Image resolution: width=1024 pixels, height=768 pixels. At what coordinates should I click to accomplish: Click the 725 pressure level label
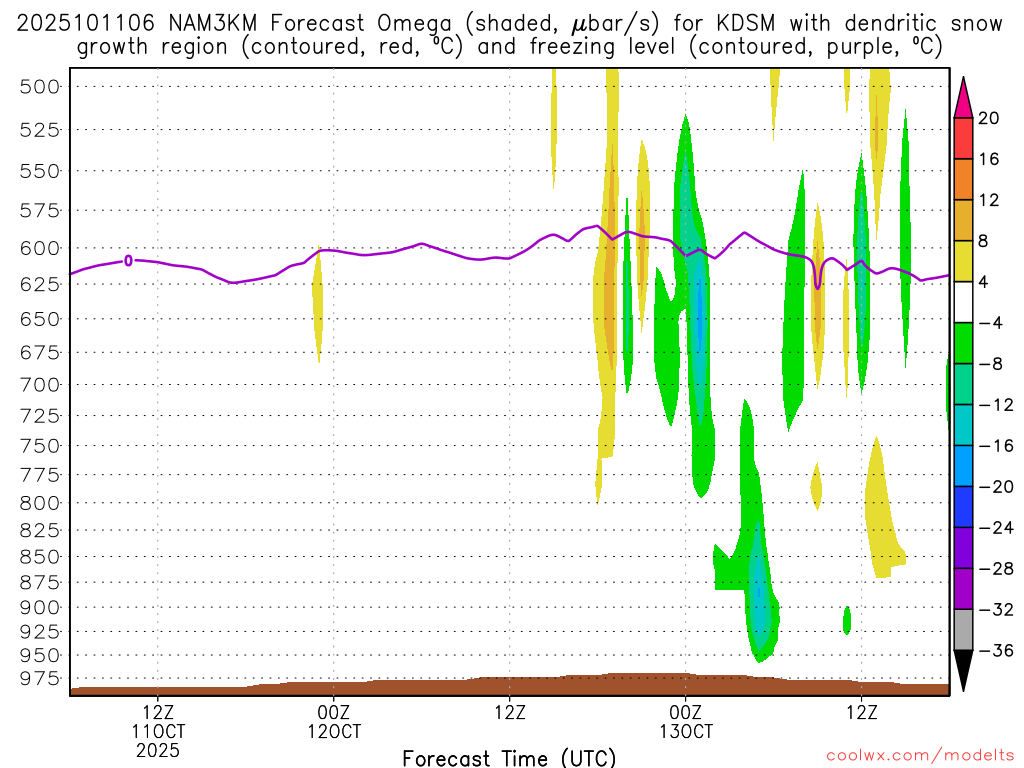[40, 416]
